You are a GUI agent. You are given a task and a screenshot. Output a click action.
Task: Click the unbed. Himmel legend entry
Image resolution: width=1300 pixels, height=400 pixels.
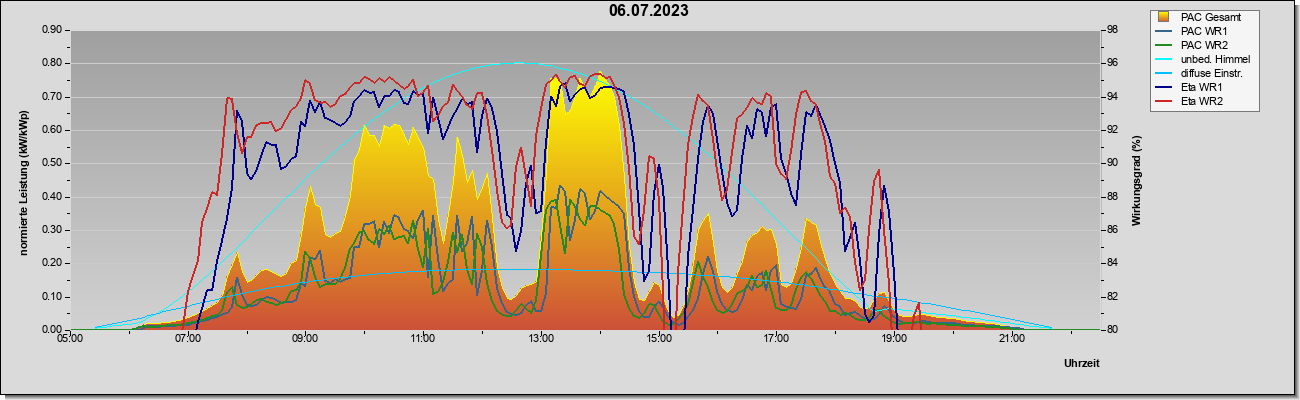[1215, 59]
